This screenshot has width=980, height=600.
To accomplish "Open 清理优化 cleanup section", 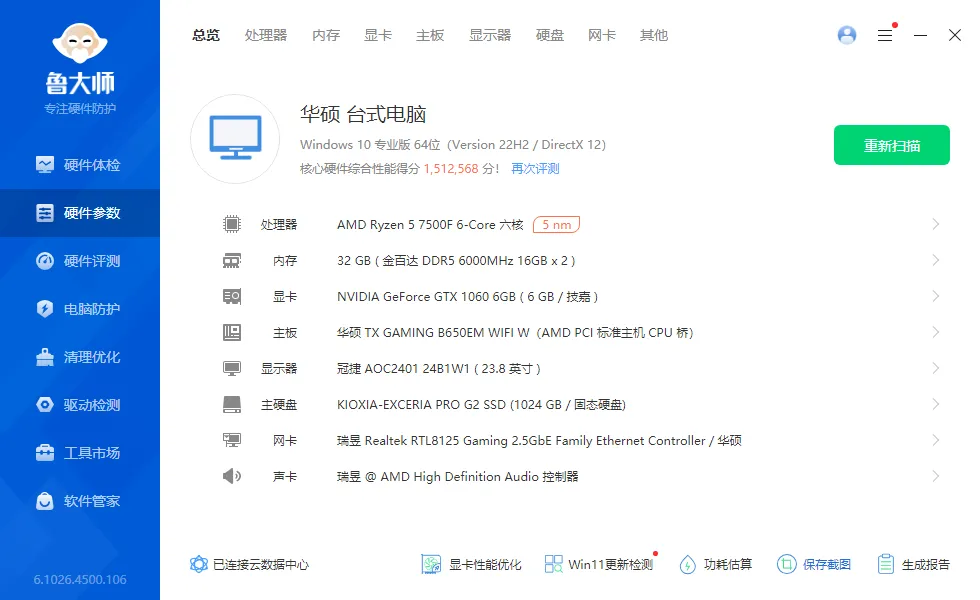I will point(79,357).
